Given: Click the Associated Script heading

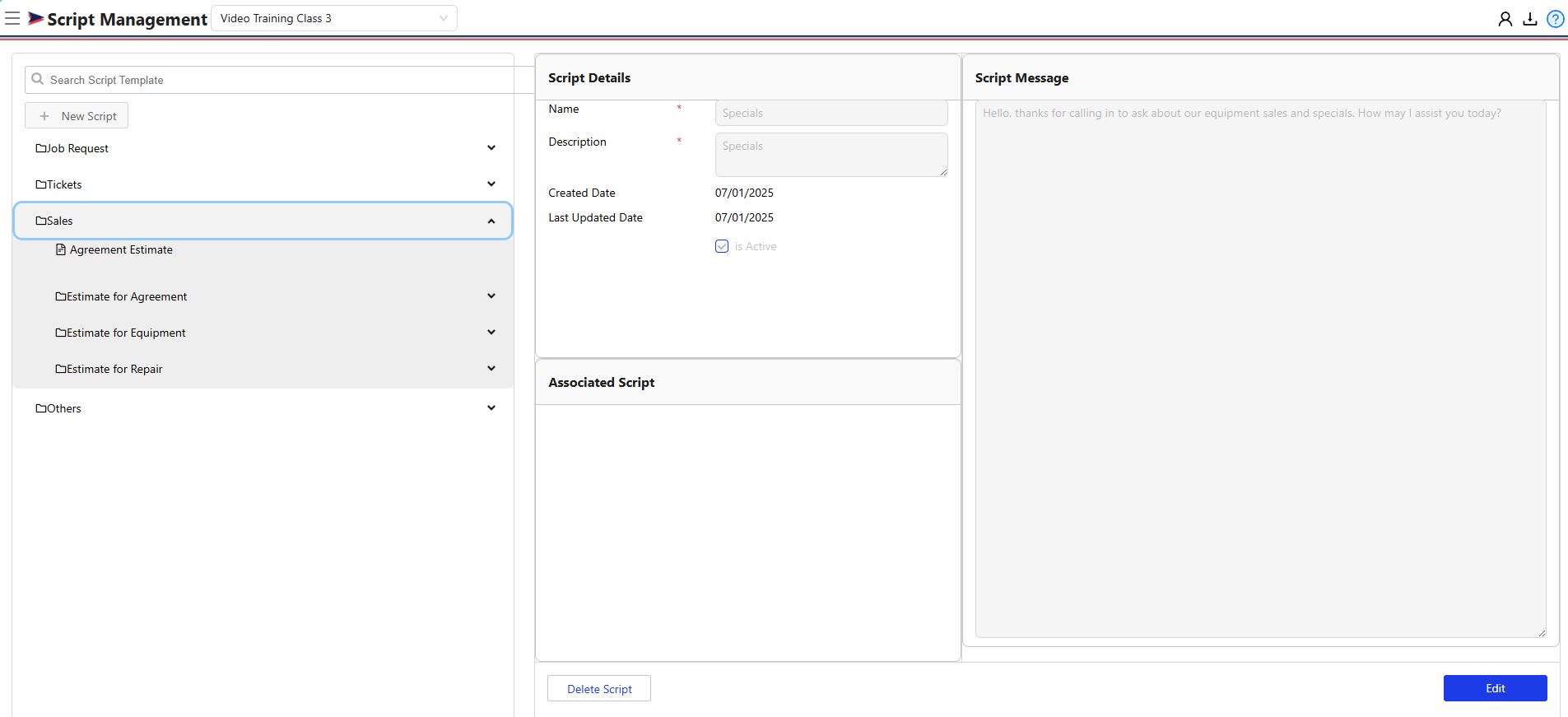Looking at the screenshot, I should [x=602, y=382].
